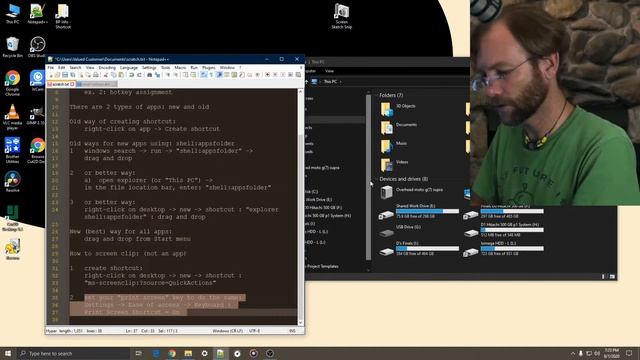Click Notepad++ vertical scrollbar down arrow
Viewport: 640px width, 360px height.
click(300, 322)
